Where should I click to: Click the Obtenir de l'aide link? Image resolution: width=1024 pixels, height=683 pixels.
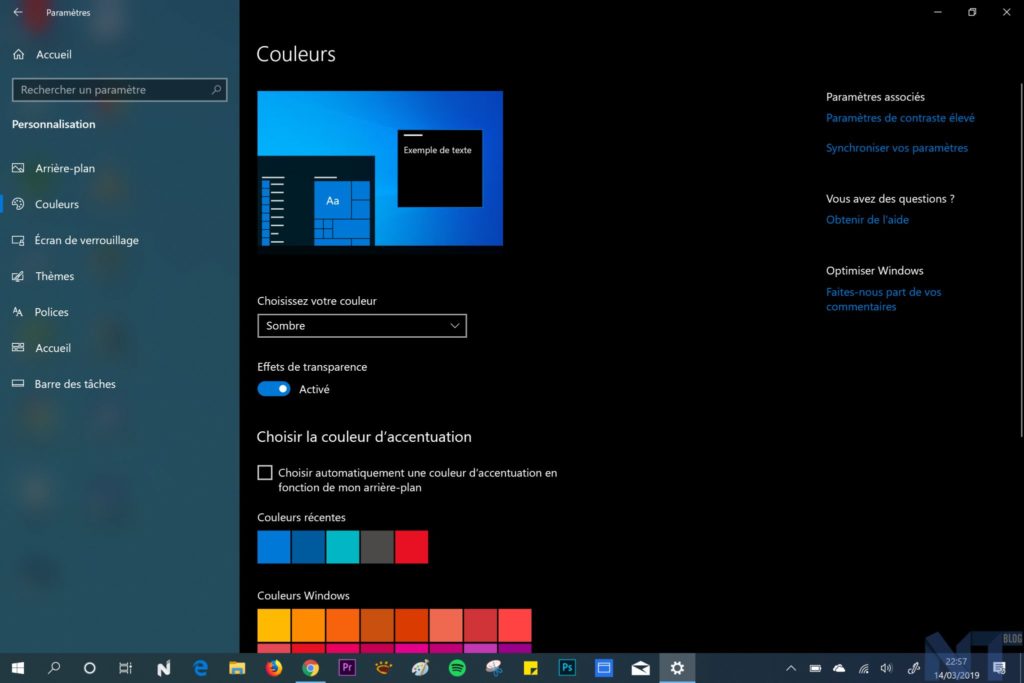[x=866, y=219]
